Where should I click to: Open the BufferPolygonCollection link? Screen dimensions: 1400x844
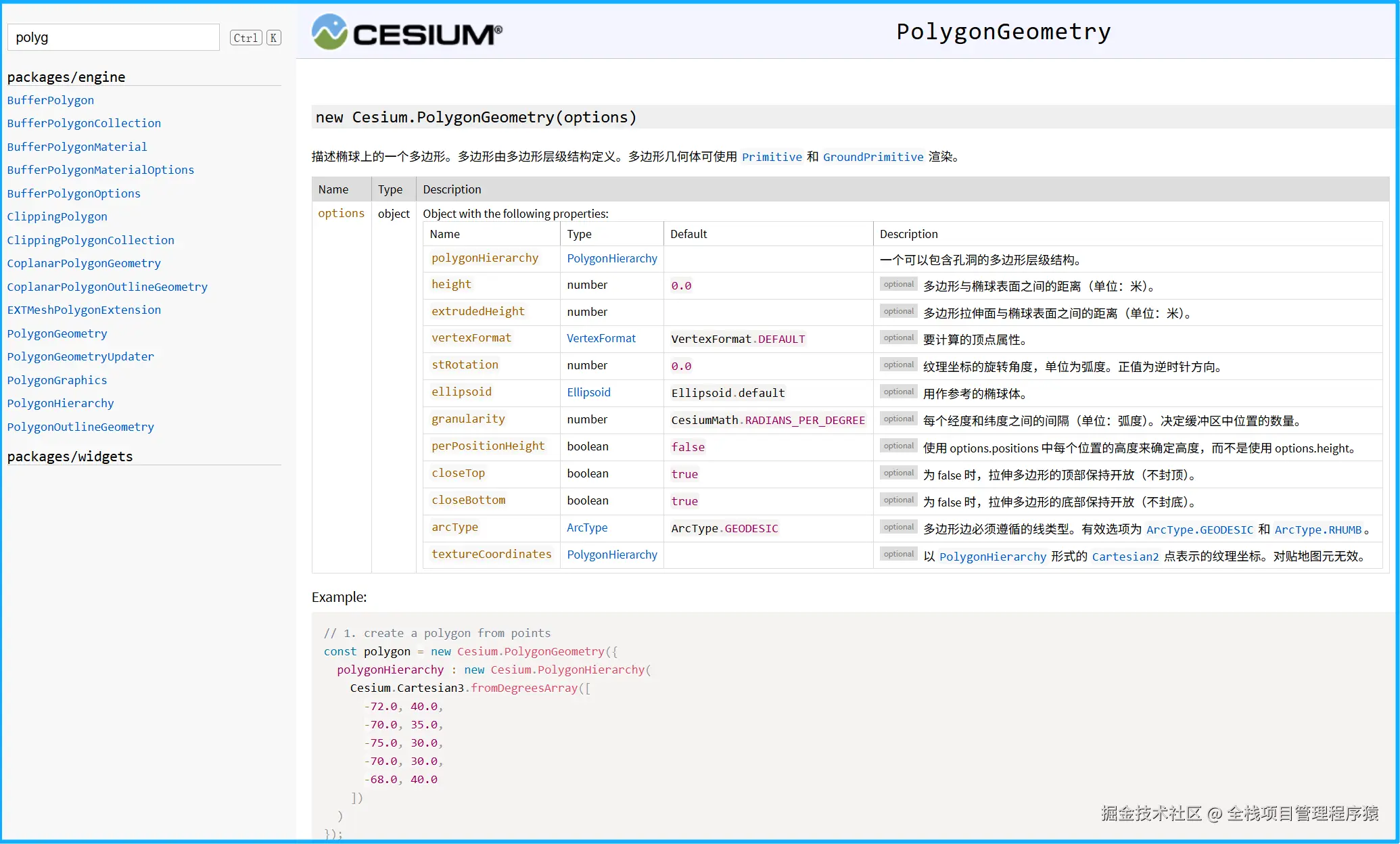[84, 123]
